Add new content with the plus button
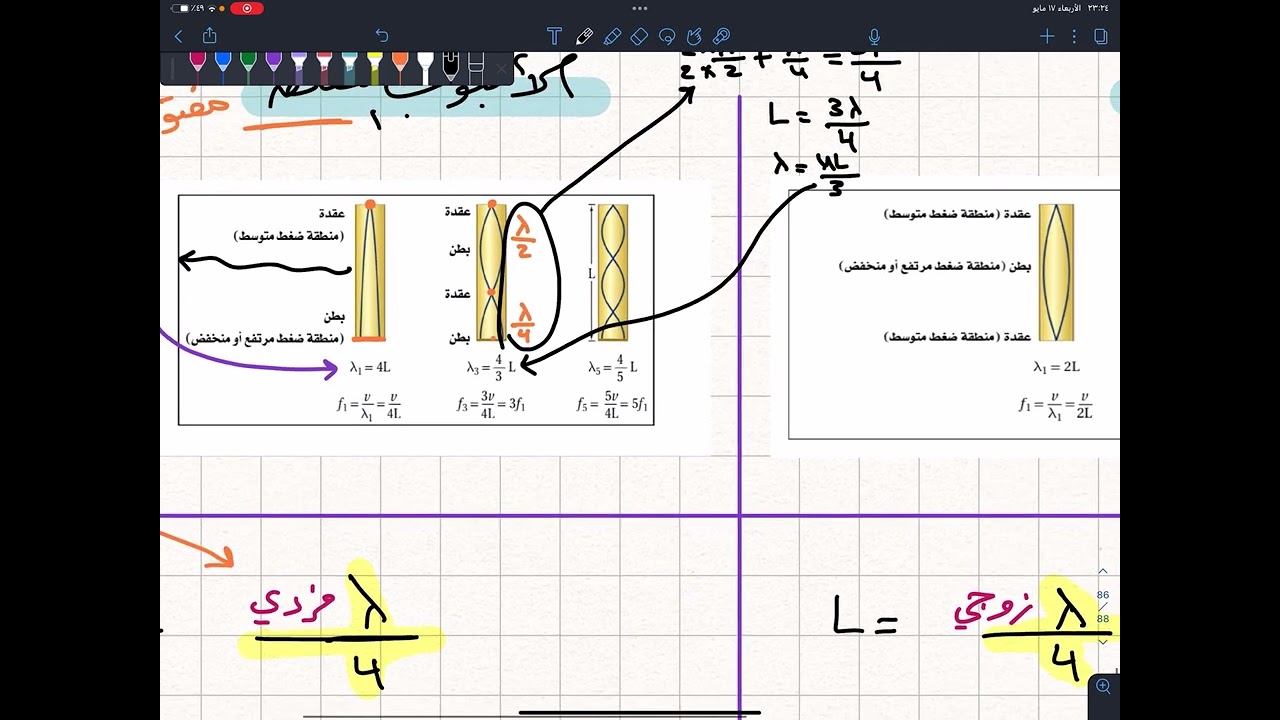 point(1047,37)
